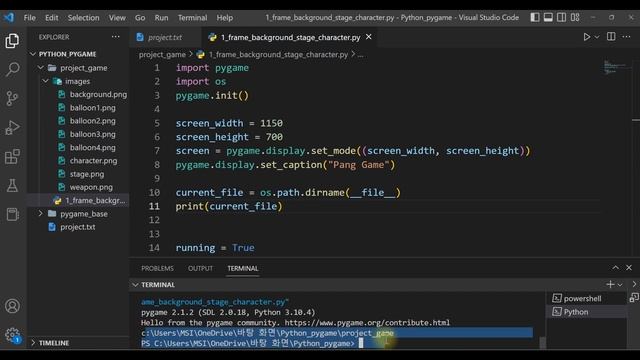
Task: Open the View menu
Action: [x=117, y=18]
